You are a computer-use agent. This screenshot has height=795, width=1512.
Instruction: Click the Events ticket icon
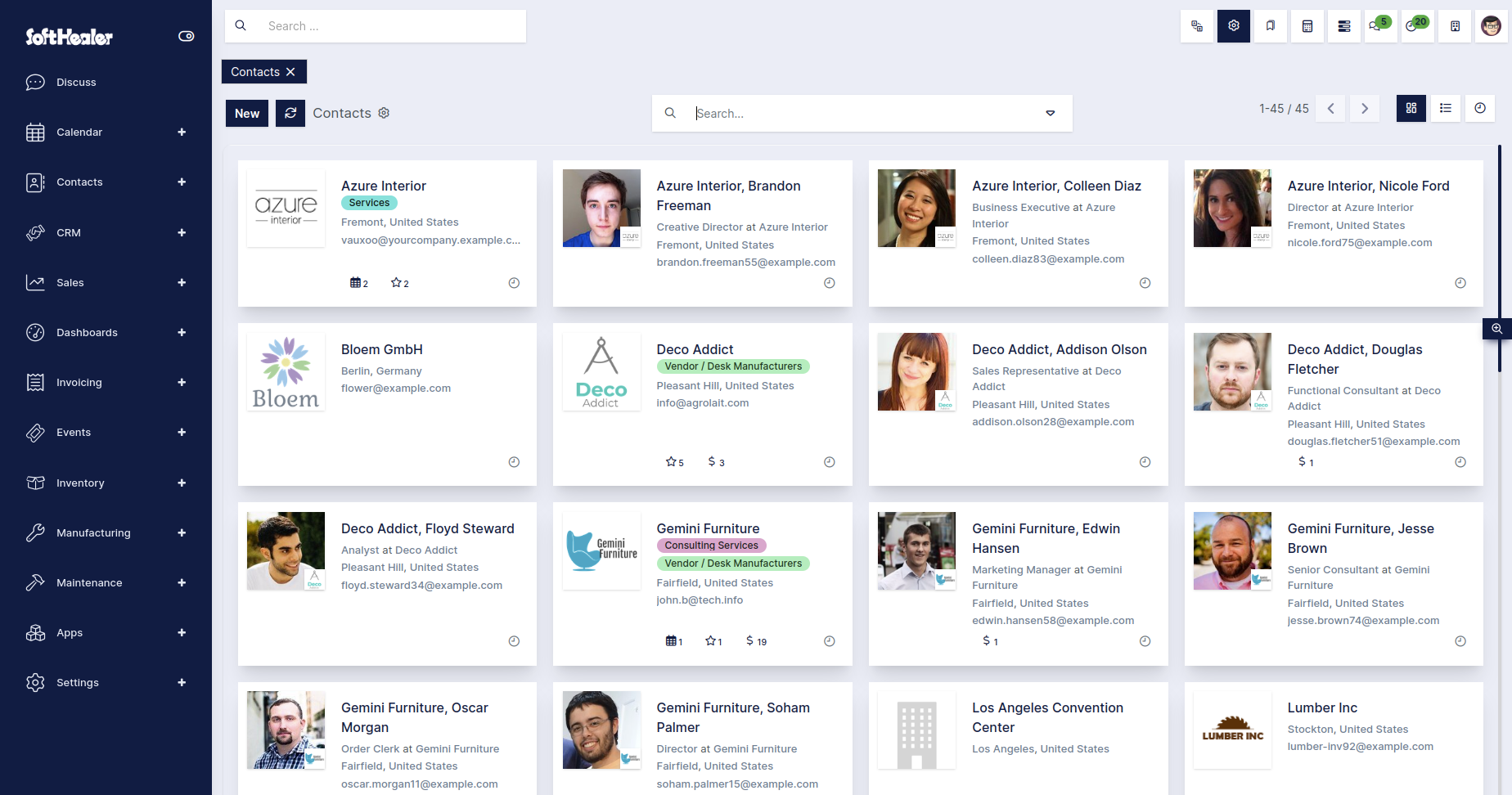pos(35,432)
